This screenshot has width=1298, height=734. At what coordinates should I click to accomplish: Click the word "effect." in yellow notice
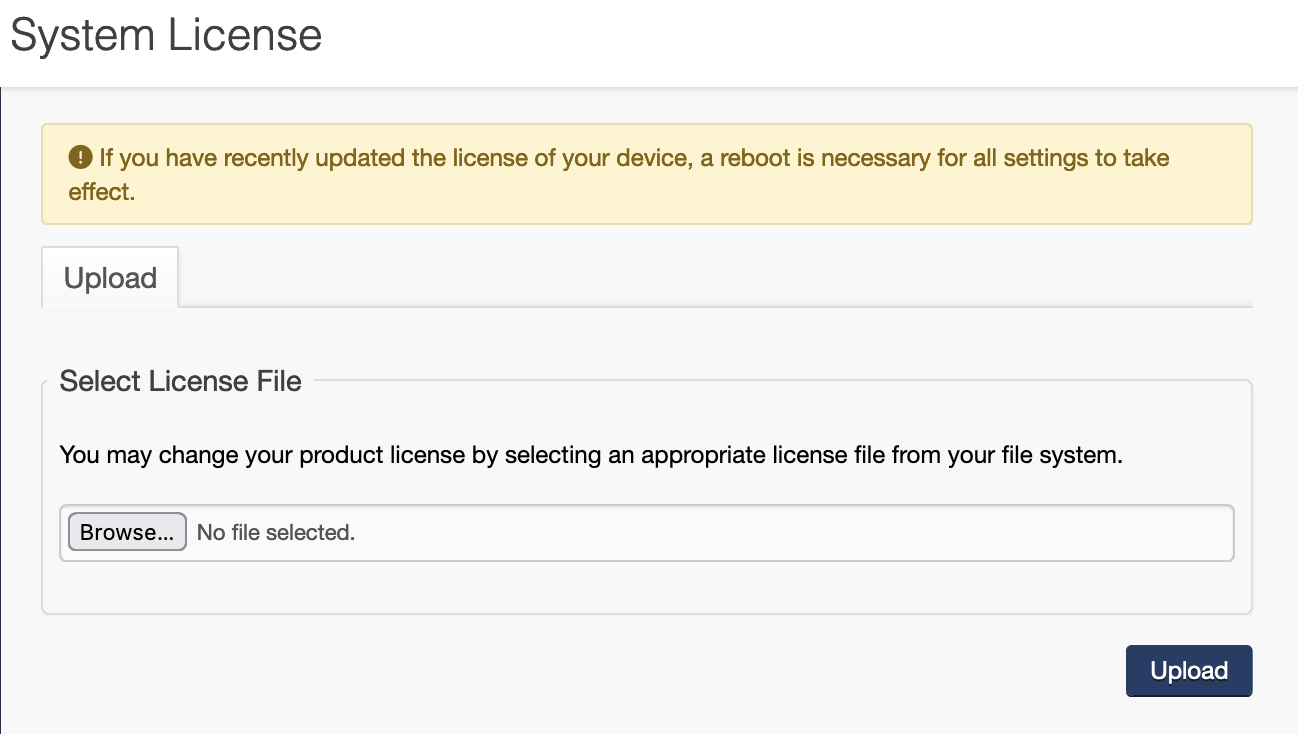click(x=101, y=192)
